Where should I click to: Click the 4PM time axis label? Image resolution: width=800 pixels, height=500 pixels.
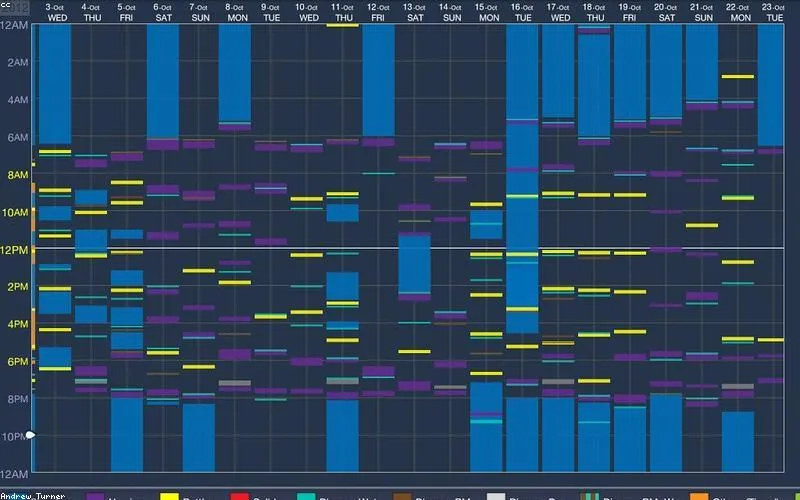pyautogui.click(x=18, y=324)
